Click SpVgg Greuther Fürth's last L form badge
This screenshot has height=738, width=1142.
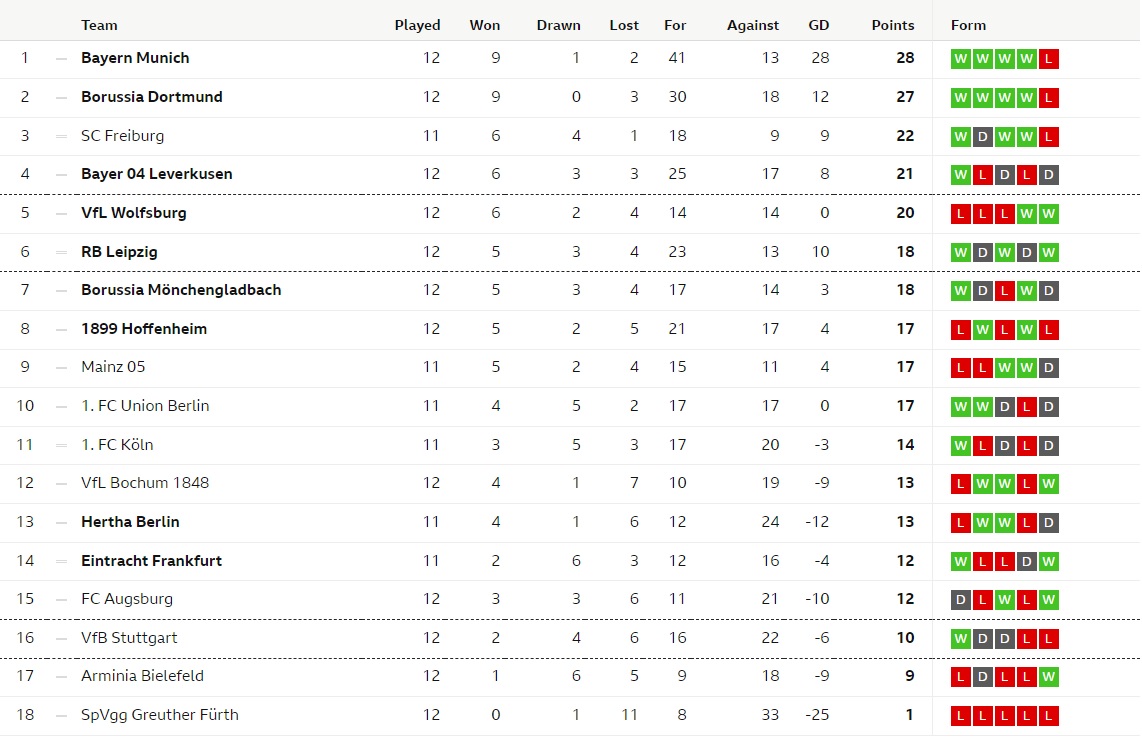tap(1048, 716)
